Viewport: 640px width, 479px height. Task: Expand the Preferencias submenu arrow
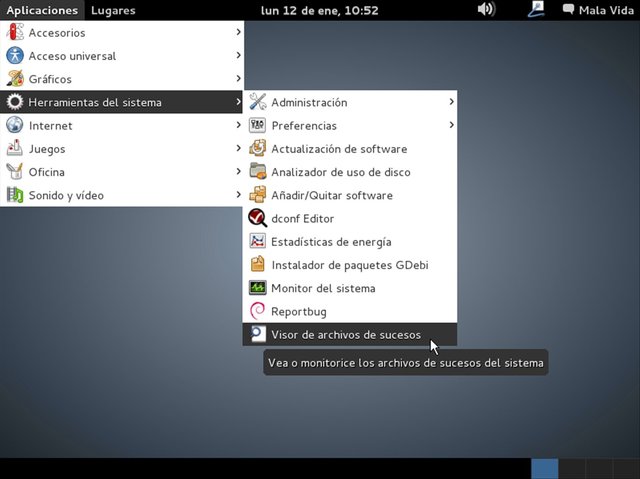pyautogui.click(x=451, y=125)
